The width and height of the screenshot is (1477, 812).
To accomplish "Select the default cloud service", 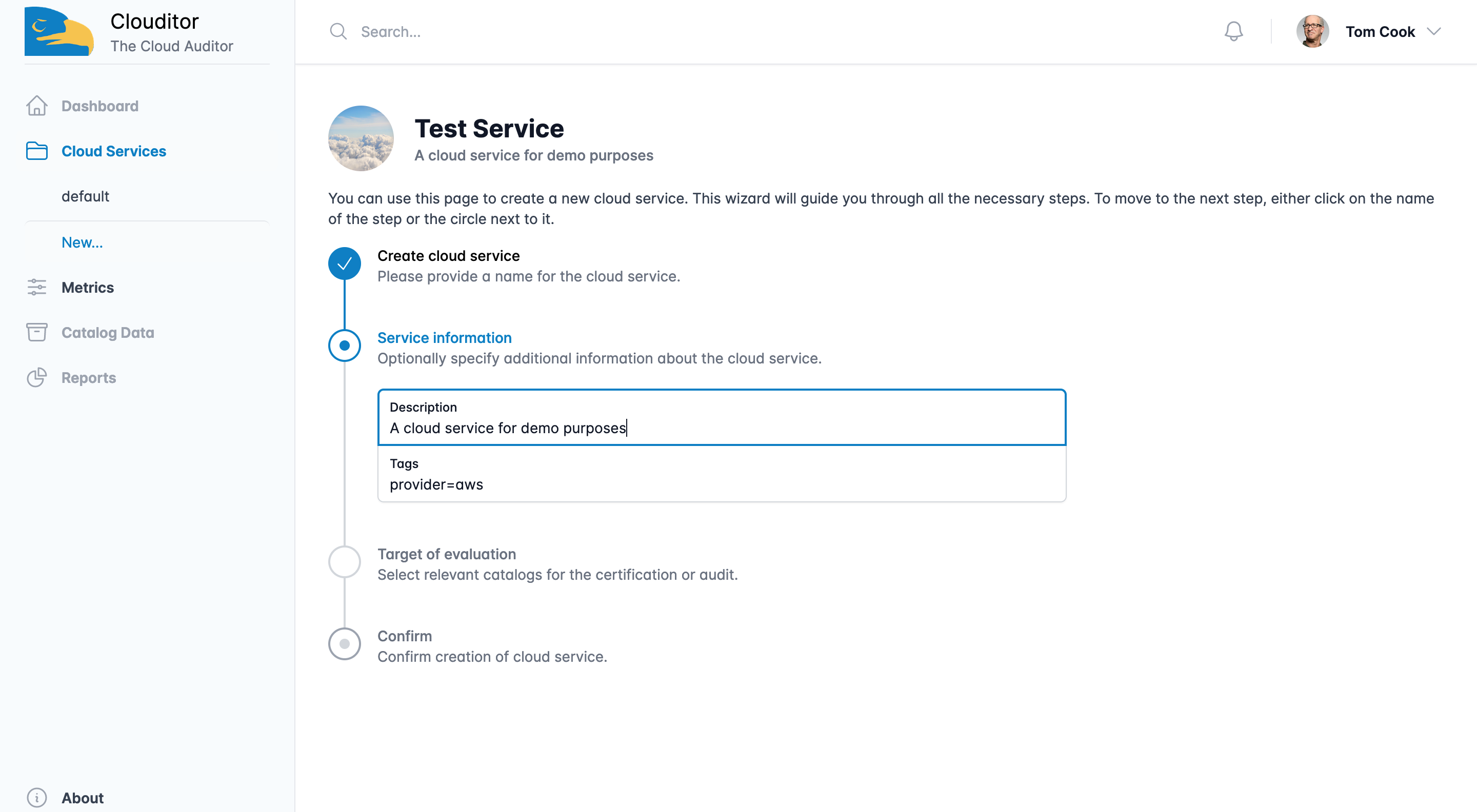I will [x=85, y=196].
